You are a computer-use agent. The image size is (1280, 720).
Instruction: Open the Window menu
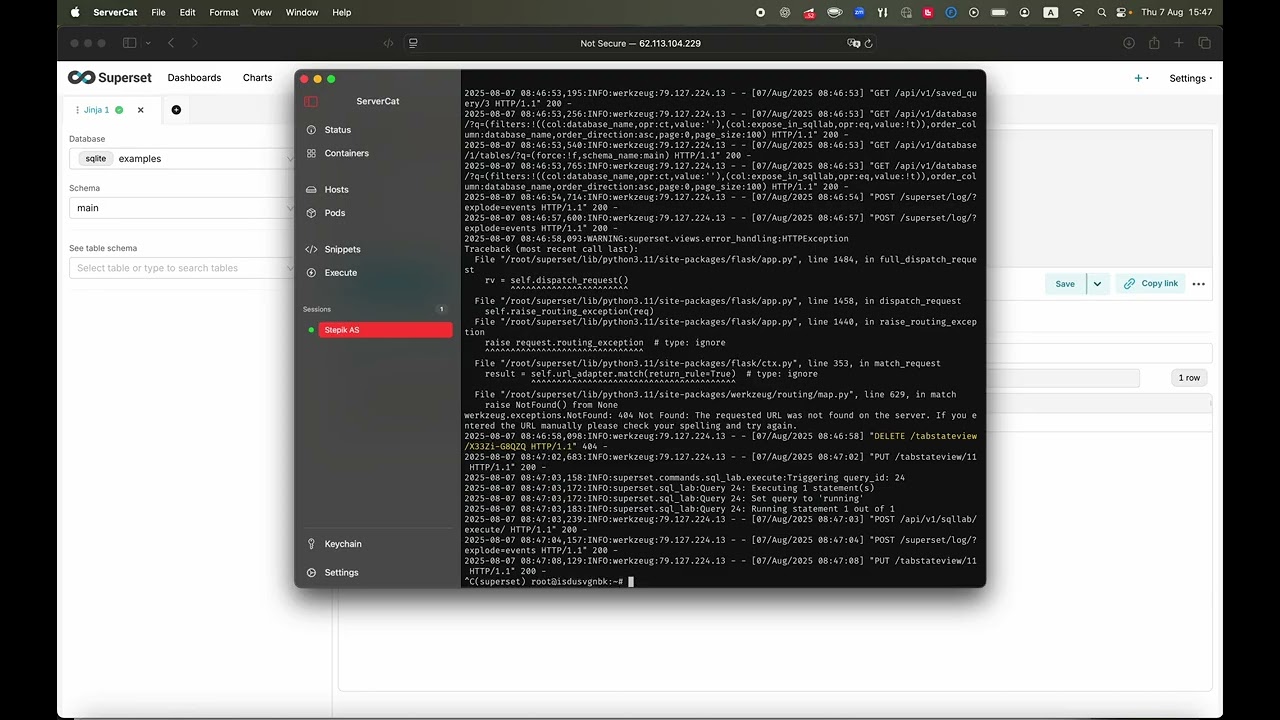tap(302, 12)
